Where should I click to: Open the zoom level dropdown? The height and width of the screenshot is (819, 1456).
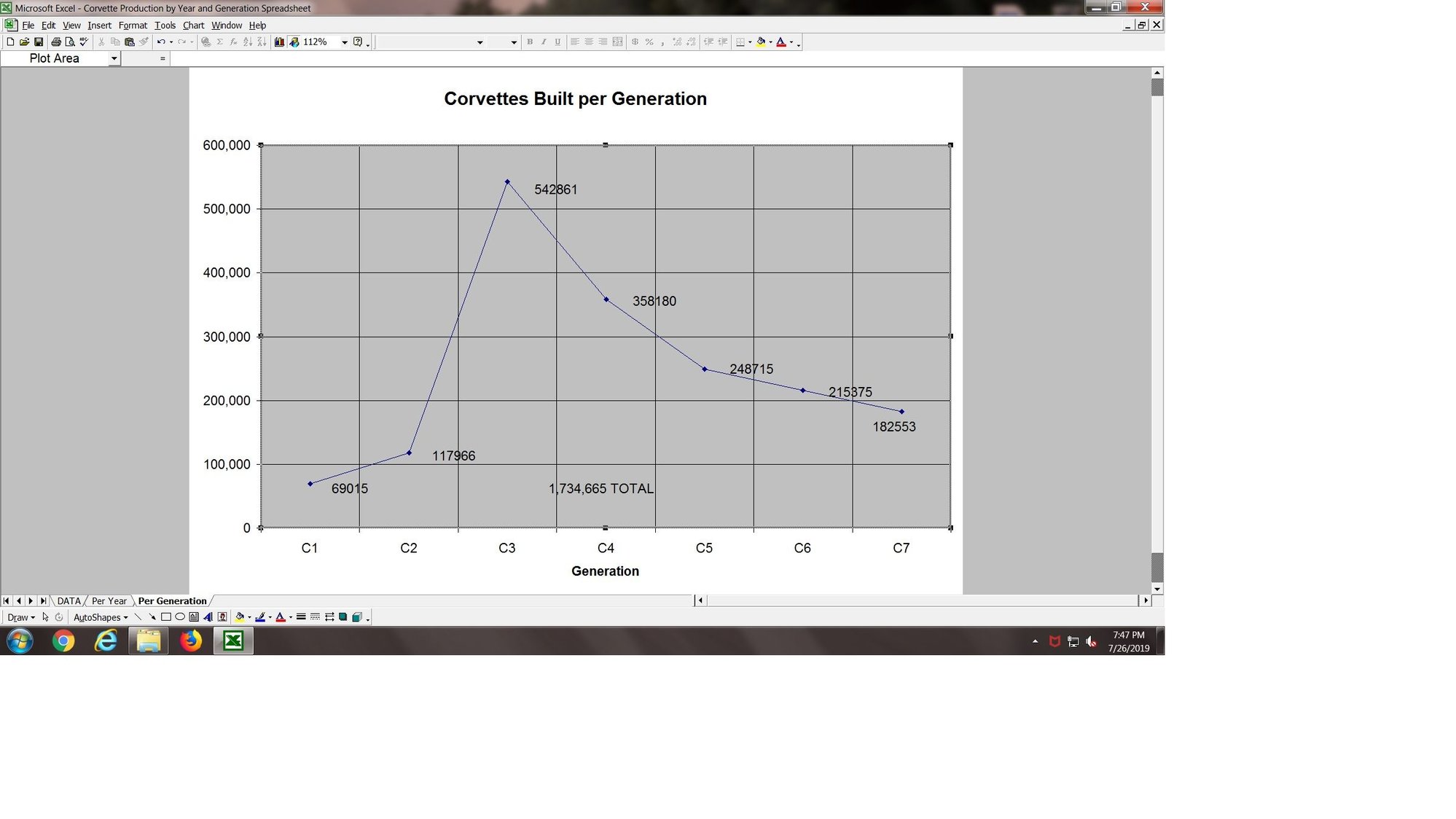(343, 42)
